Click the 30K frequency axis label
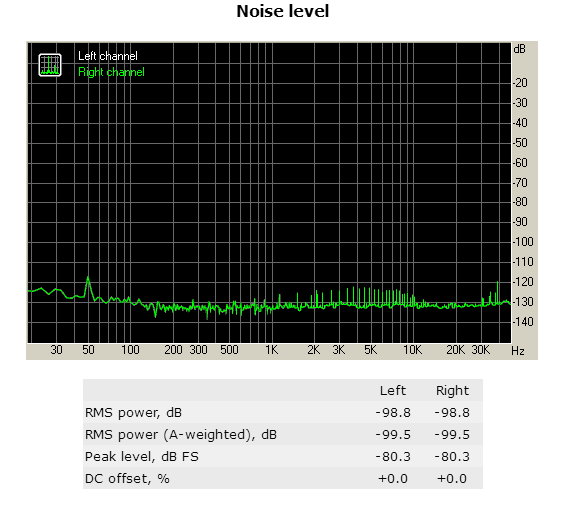Image resolution: width=585 pixels, height=509 pixels. [x=481, y=350]
